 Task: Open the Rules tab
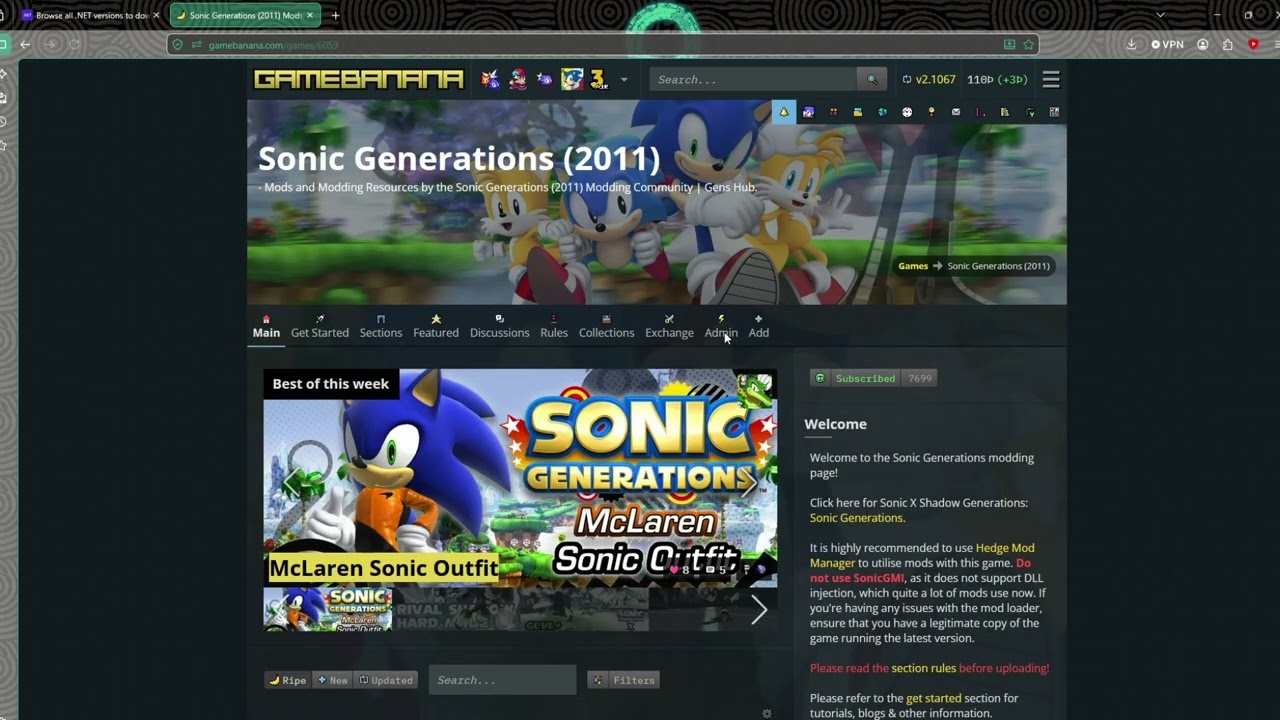tap(554, 327)
